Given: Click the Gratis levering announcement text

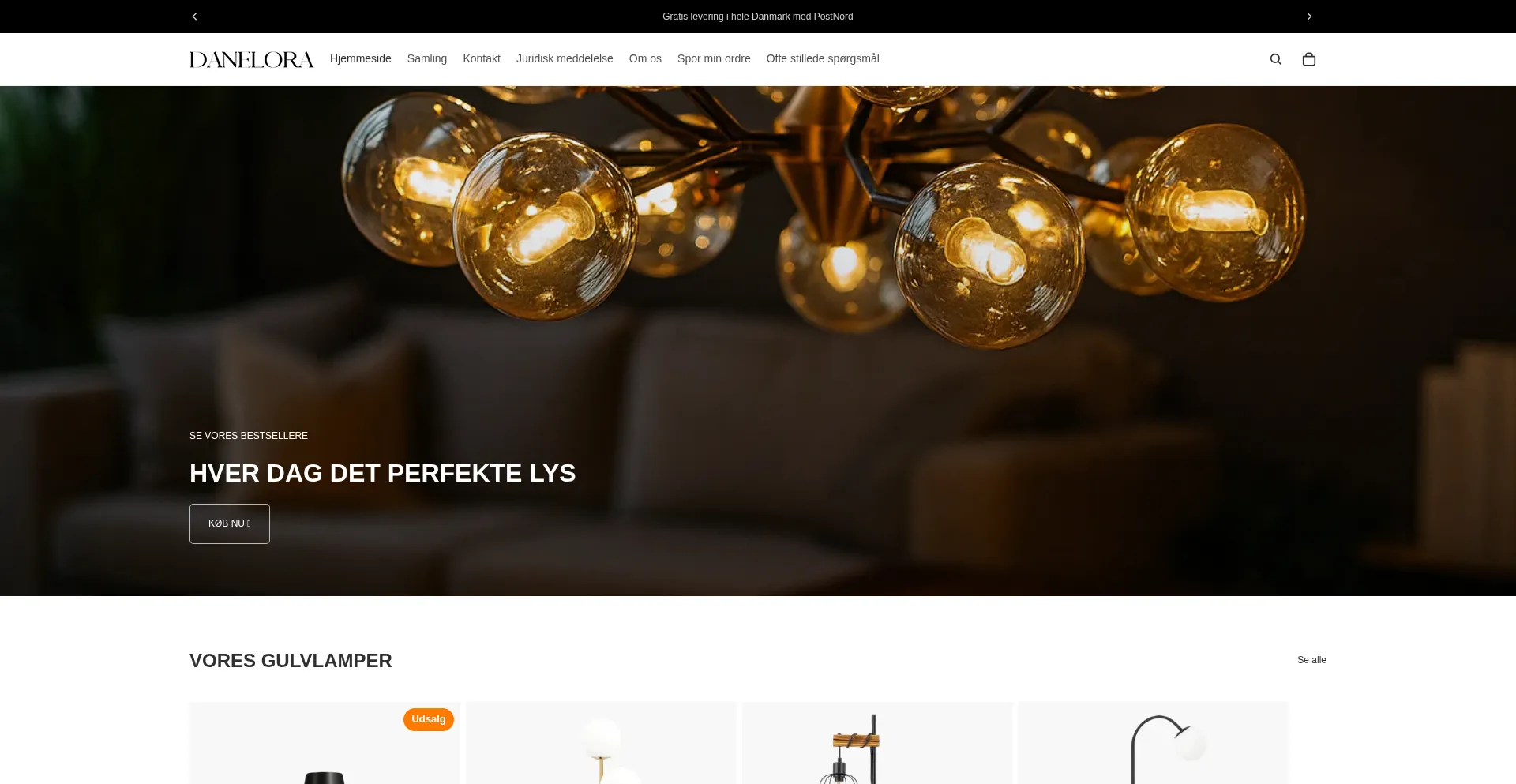Looking at the screenshot, I should 758,17.
